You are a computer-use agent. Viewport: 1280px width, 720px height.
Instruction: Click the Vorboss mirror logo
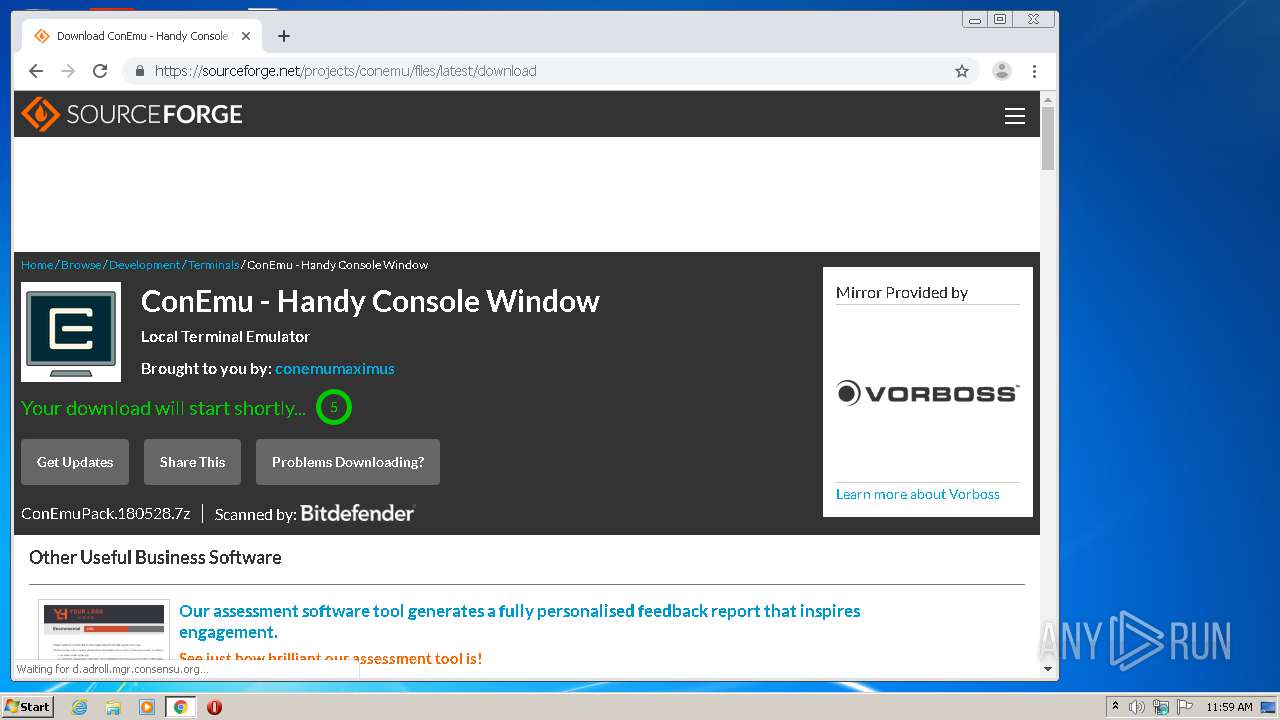point(927,393)
